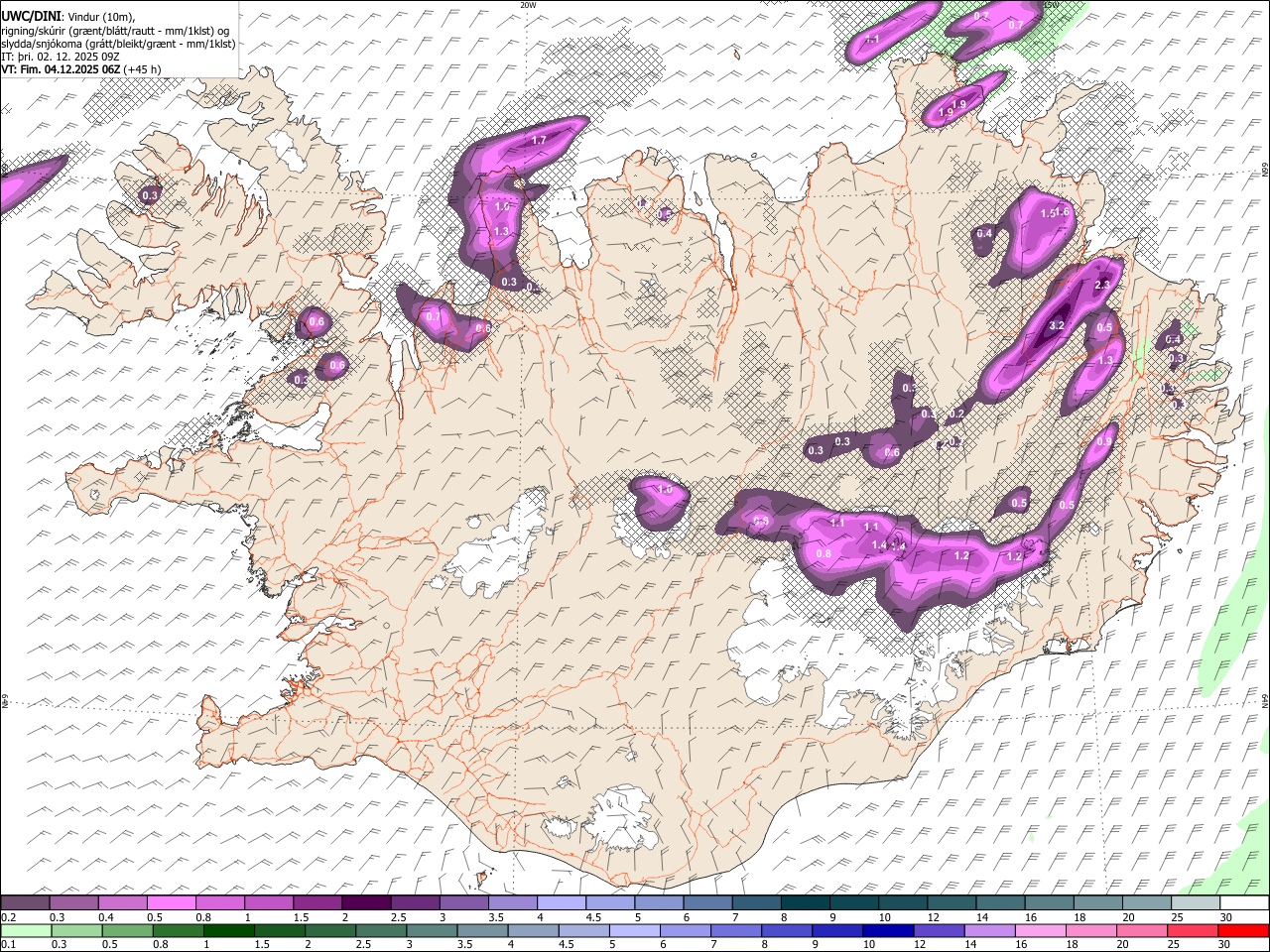Image resolution: width=1270 pixels, height=952 pixels.
Task: Pick pale green lower swatch between 0.1 and 0.3
Action: (x=26, y=930)
